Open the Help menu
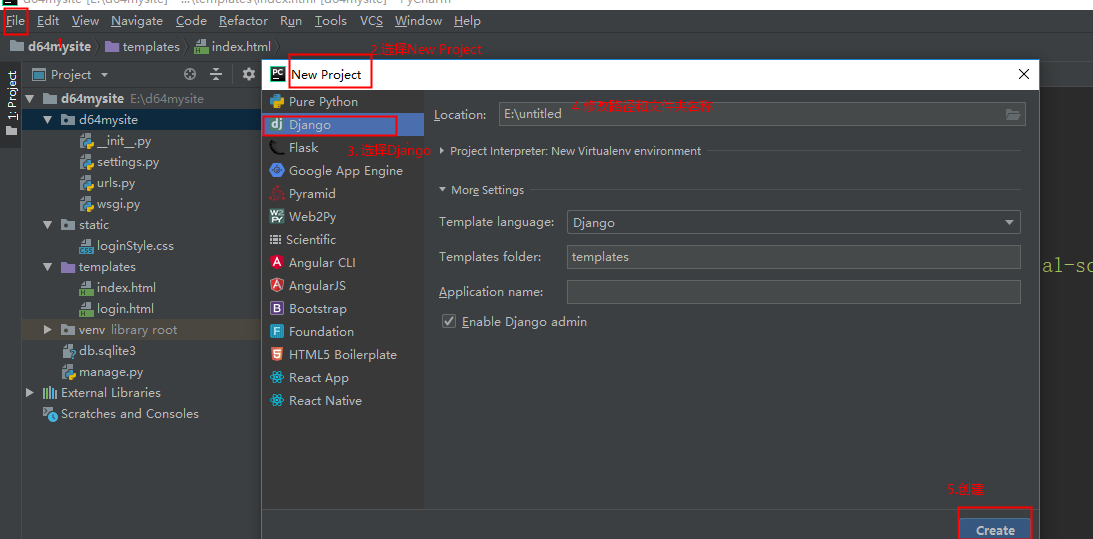 (467, 21)
